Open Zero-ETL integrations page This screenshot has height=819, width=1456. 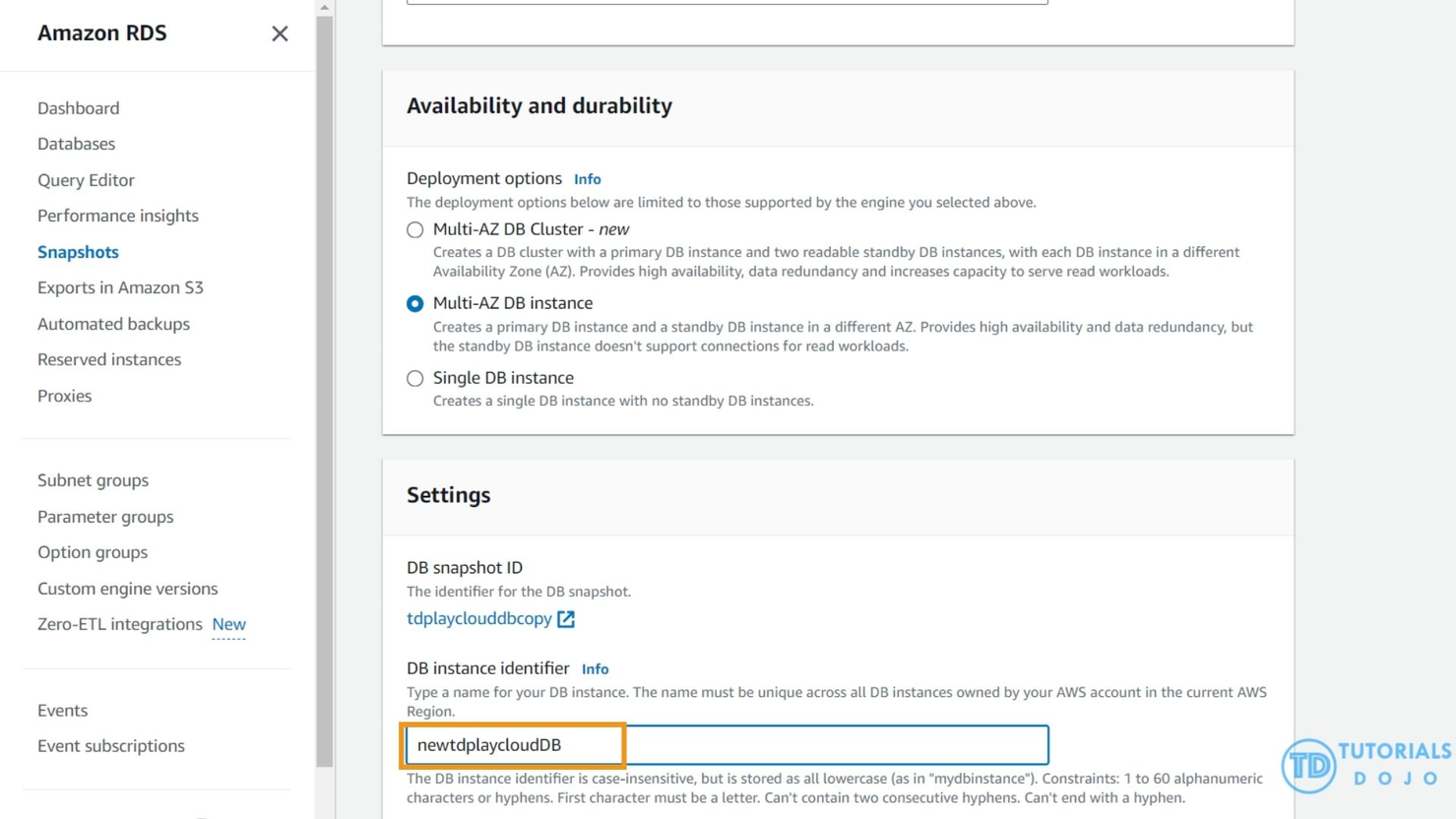pyautogui.click(x=119, y=624)
